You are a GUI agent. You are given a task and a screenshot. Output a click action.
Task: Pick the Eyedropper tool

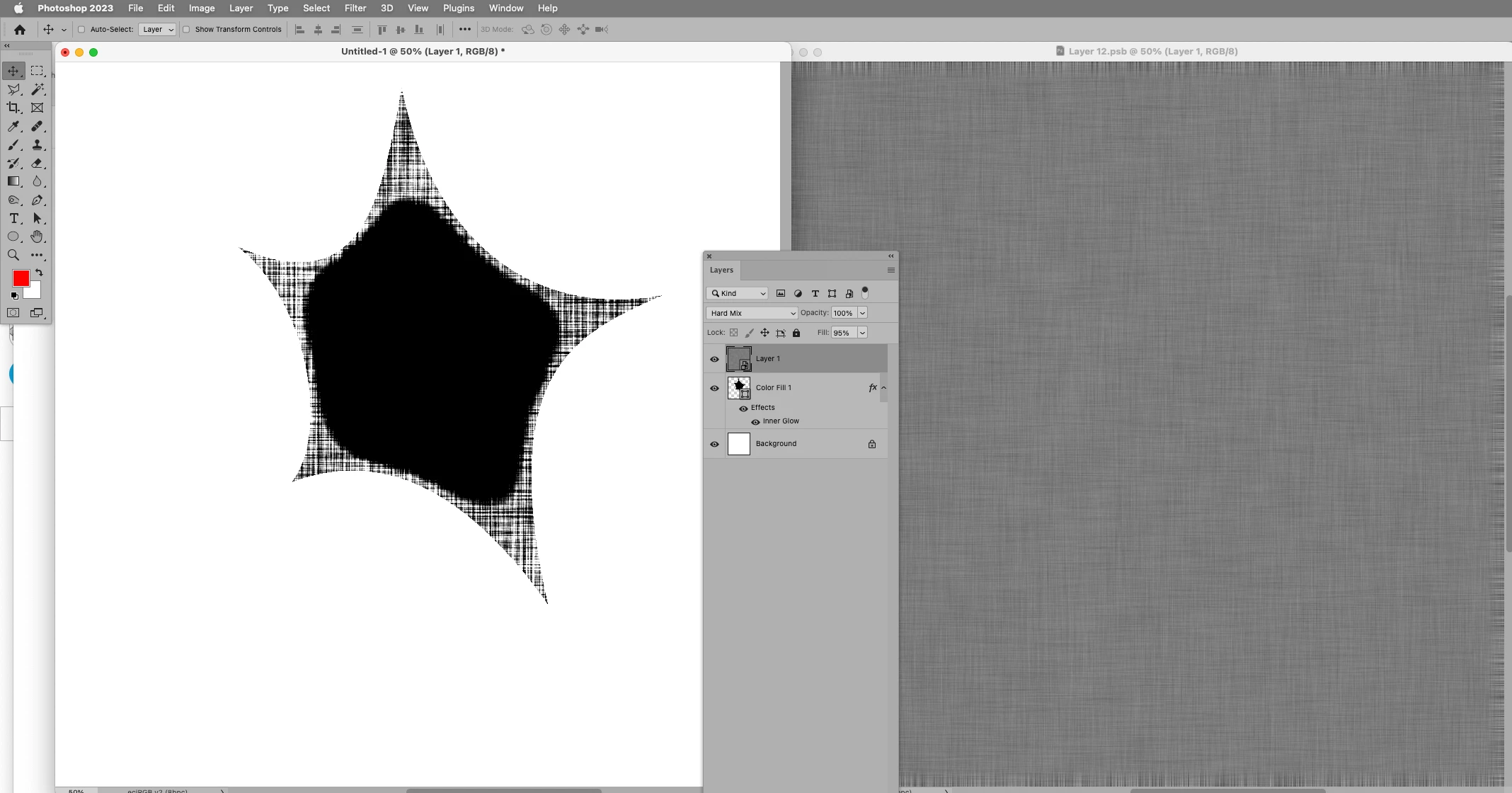click(x=13, y=126)
